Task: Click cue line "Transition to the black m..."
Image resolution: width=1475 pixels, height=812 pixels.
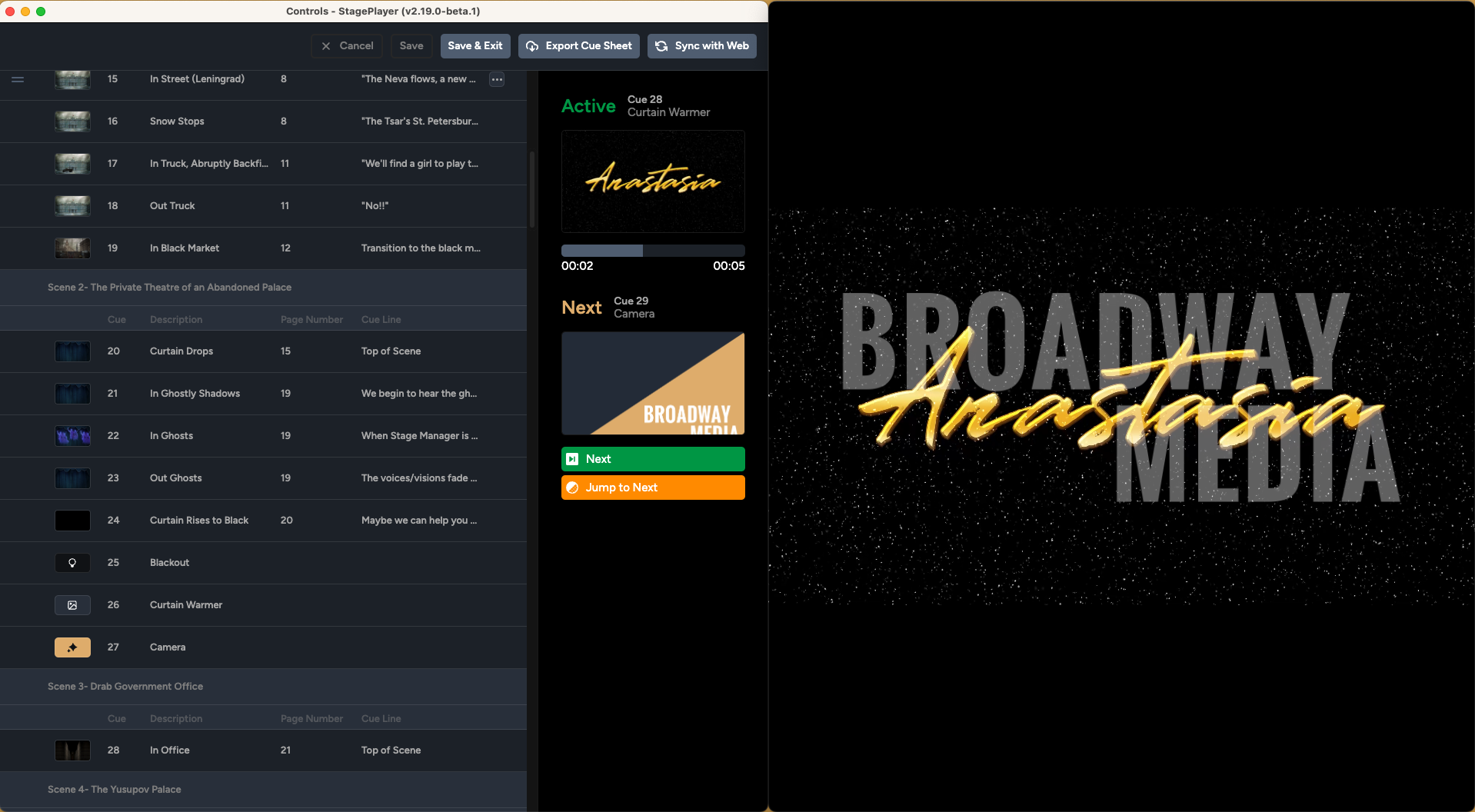Action: tap(421, 248)
